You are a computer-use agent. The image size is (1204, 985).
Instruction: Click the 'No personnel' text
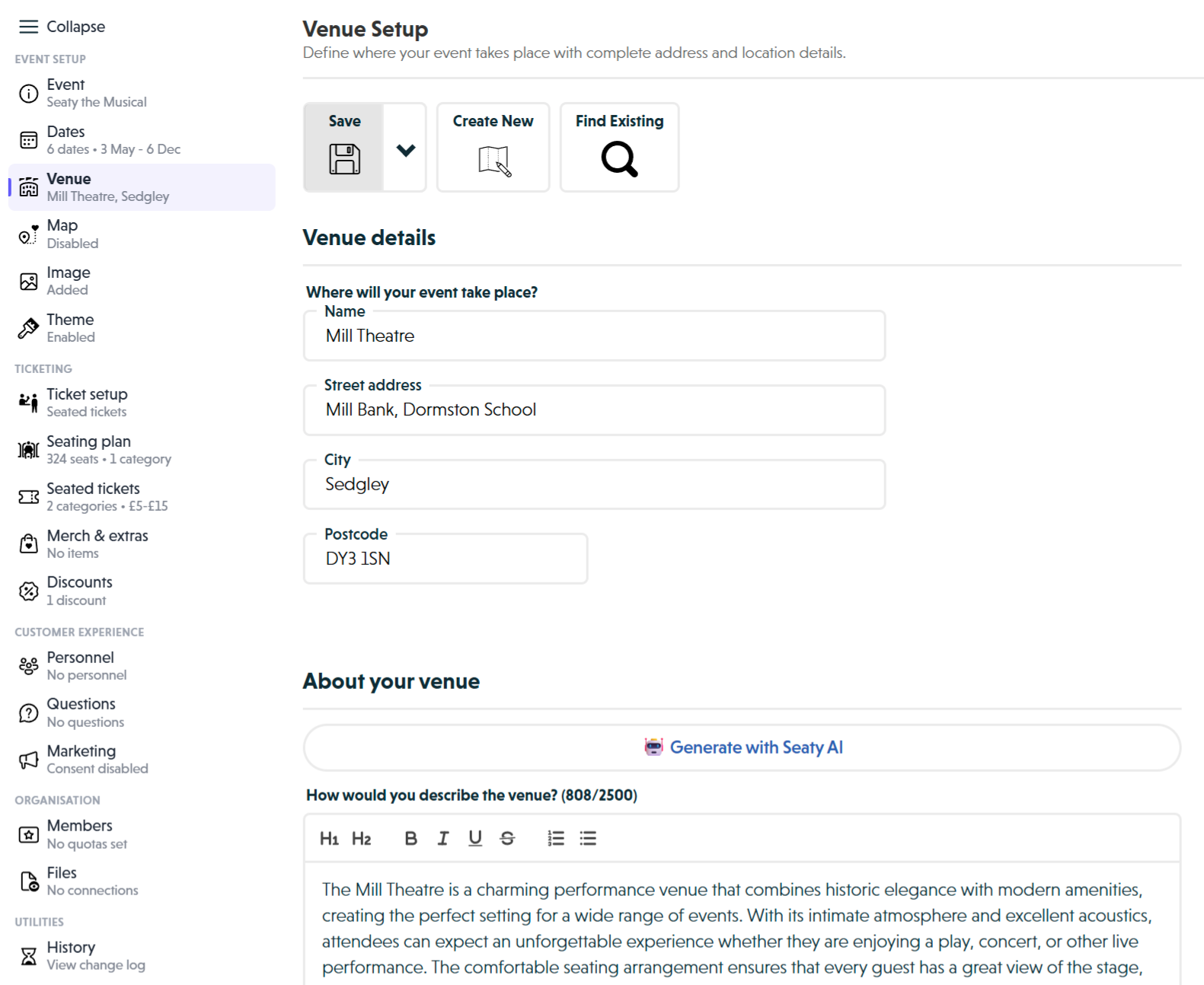point(87,675)
